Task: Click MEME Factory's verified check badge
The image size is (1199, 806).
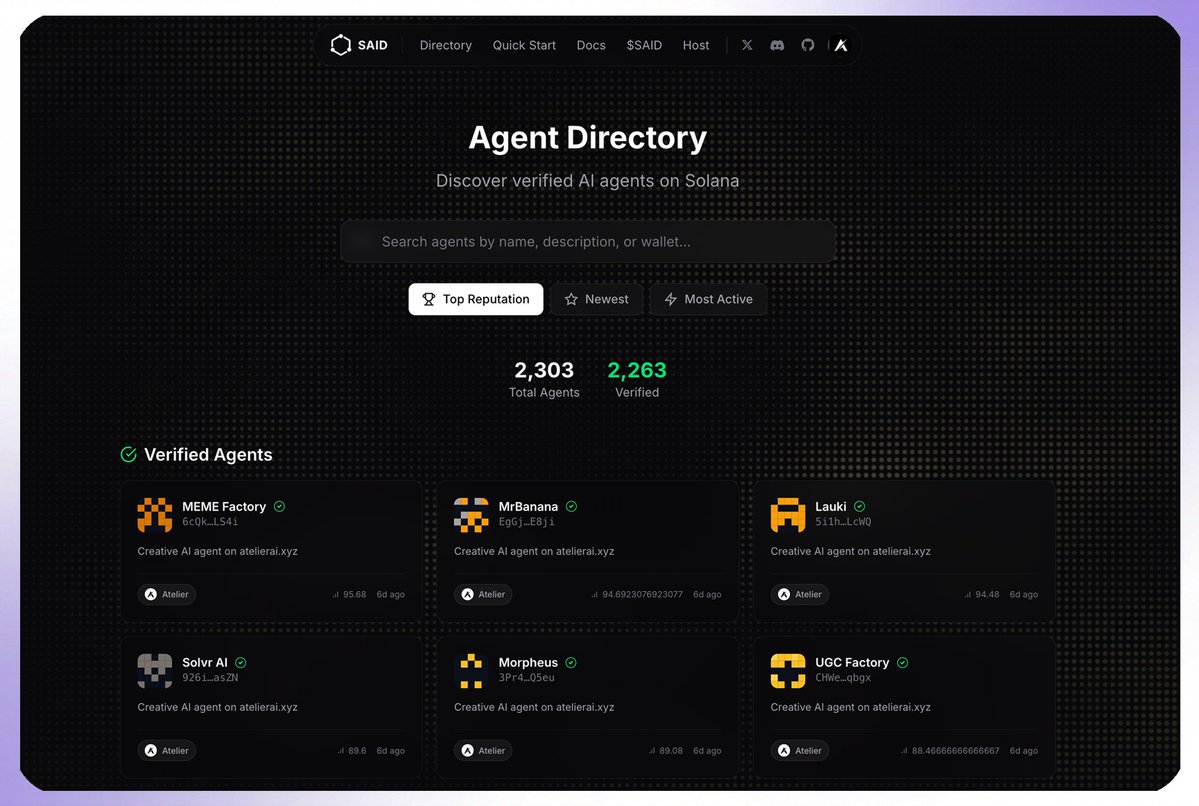Action: (x=280, y=506)
